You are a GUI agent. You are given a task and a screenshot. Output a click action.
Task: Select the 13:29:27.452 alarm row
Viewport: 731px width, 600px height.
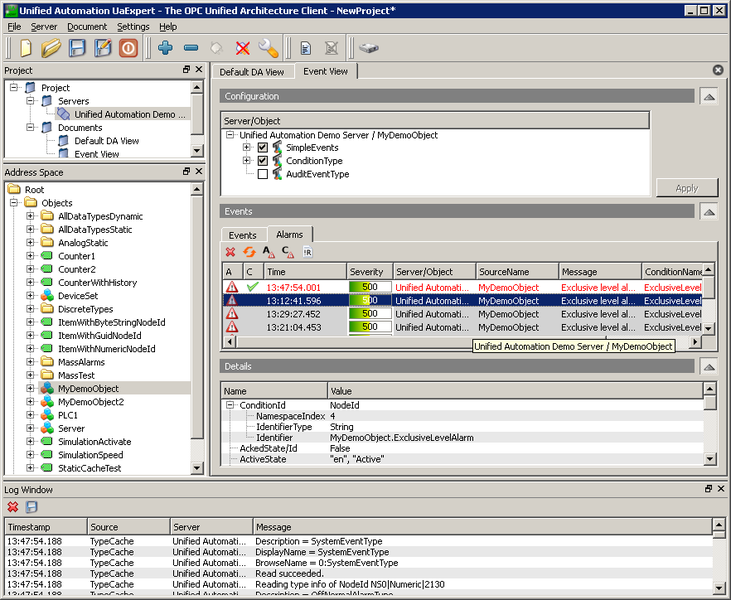pos(462,314)
